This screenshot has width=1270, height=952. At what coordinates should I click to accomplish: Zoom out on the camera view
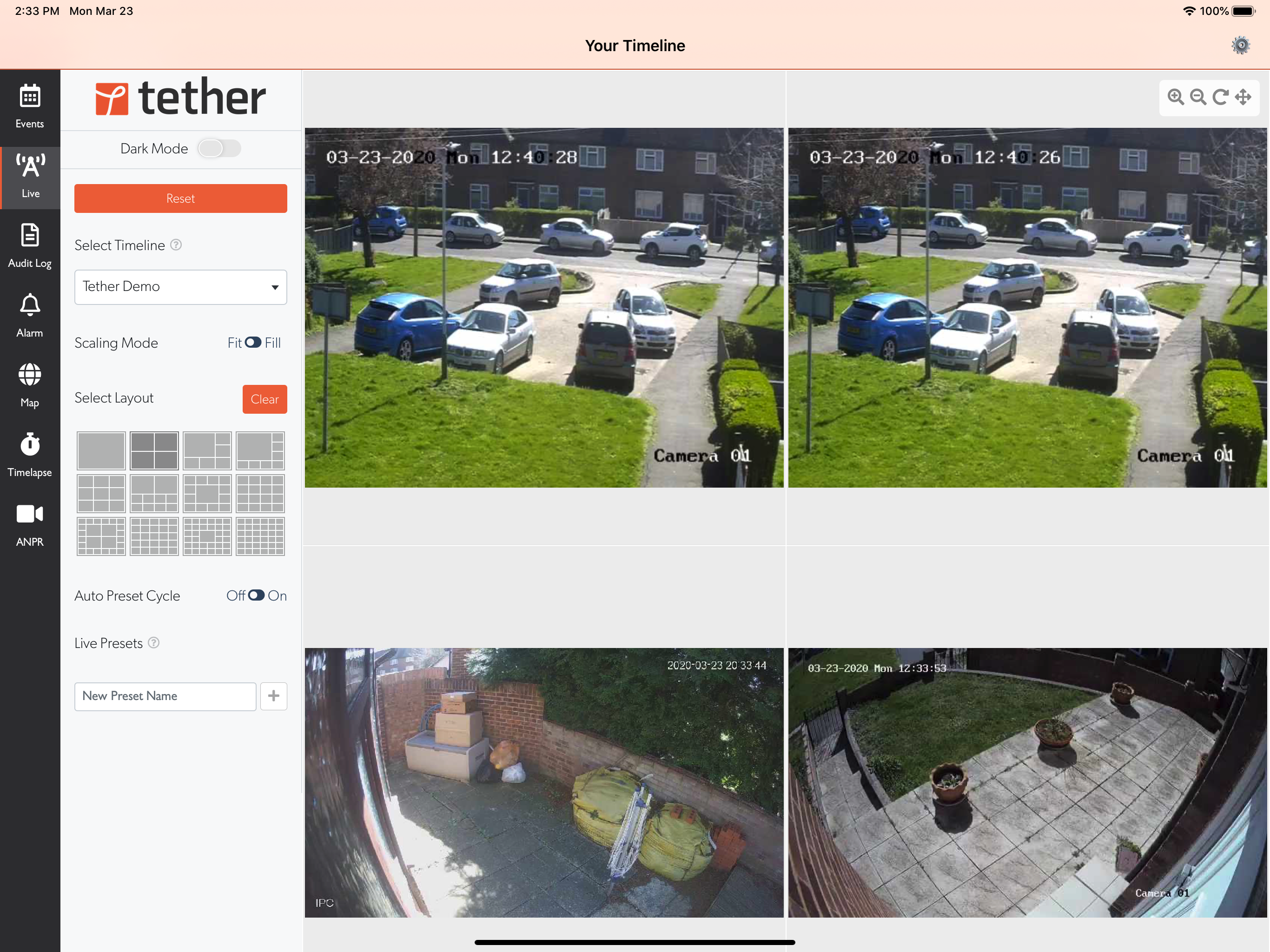tap(1198, 97)
